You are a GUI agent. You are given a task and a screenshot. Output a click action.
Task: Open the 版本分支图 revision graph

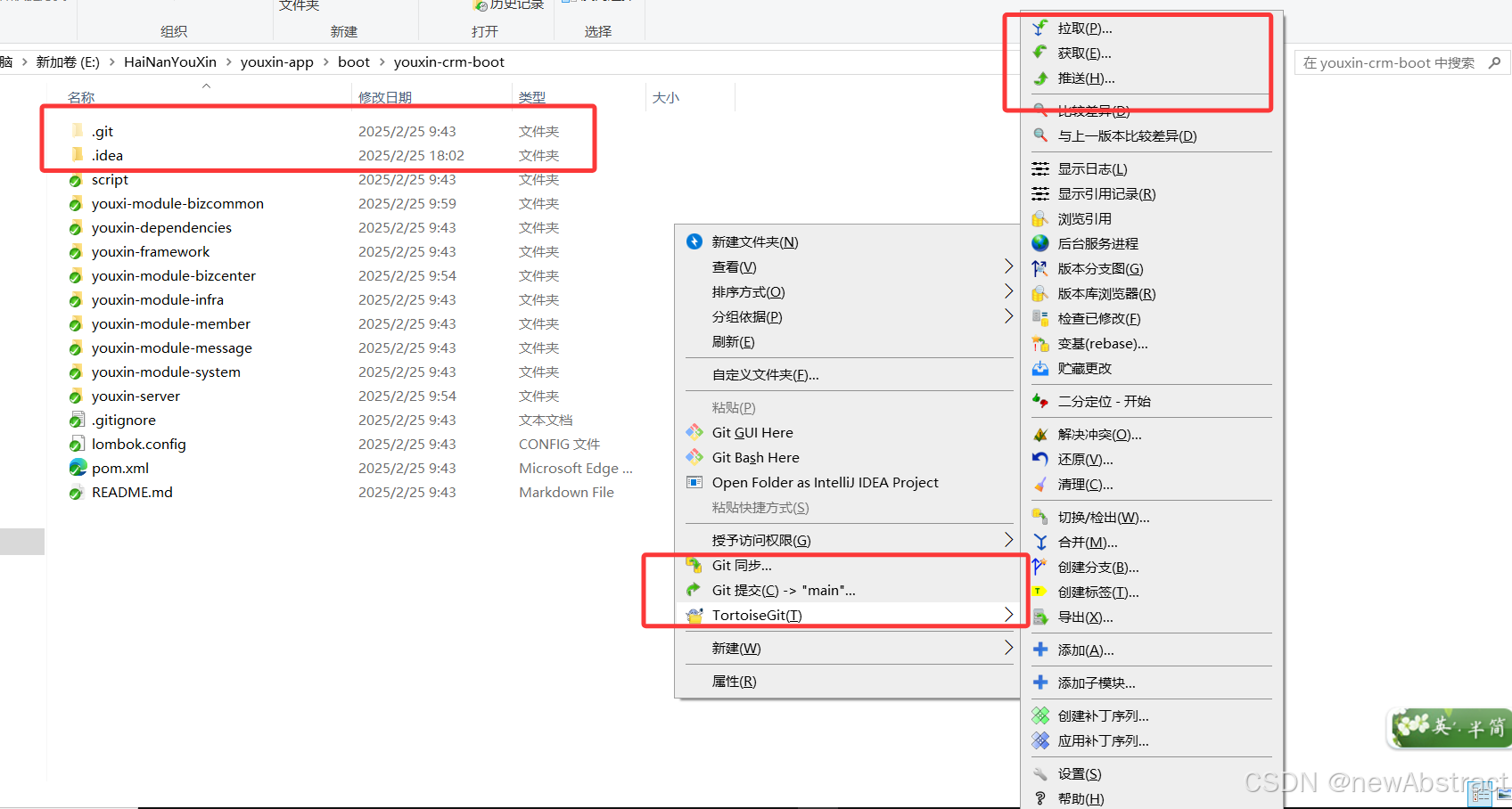click(1101, 268)
